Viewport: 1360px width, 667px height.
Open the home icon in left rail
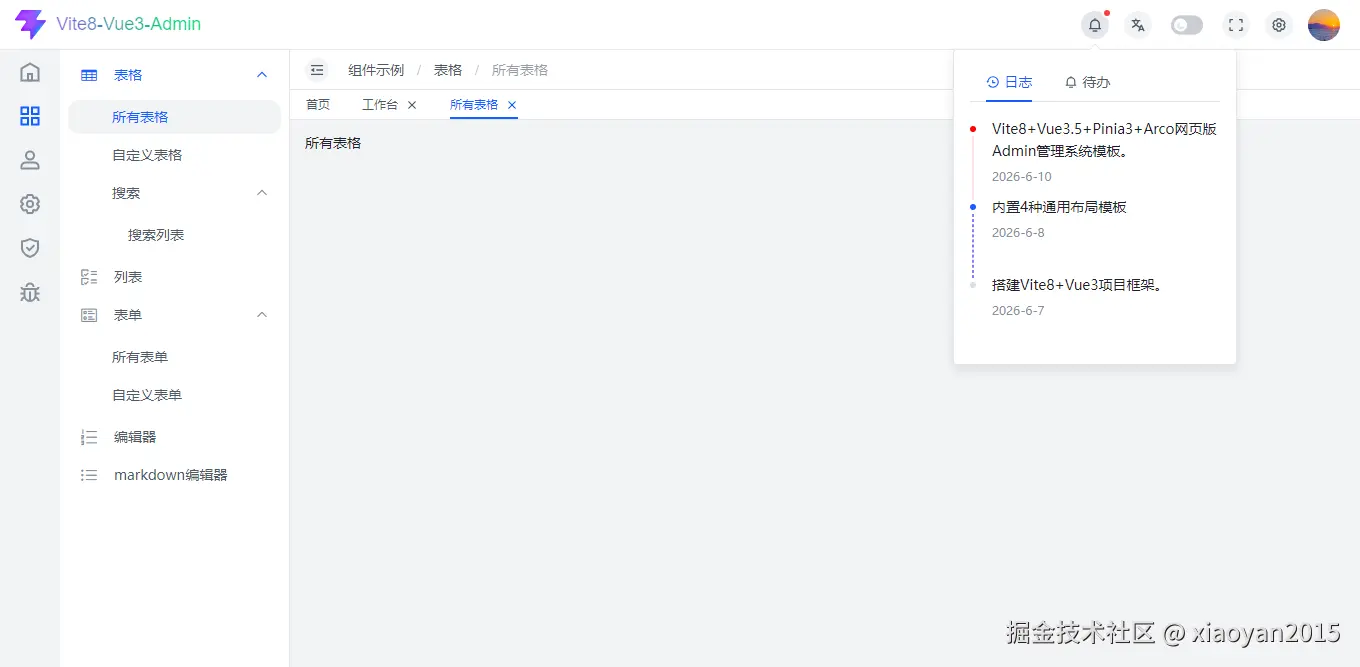(30, 72)
